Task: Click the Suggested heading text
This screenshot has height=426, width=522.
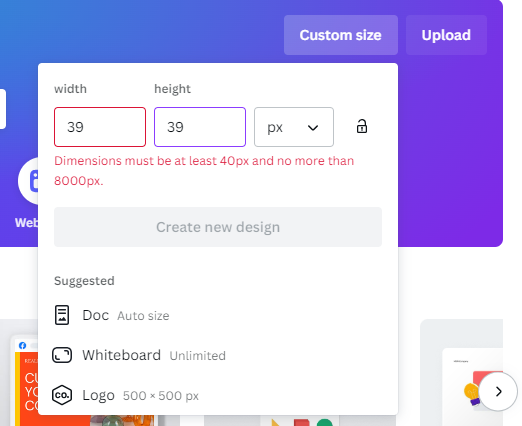Action: (84, 281)
